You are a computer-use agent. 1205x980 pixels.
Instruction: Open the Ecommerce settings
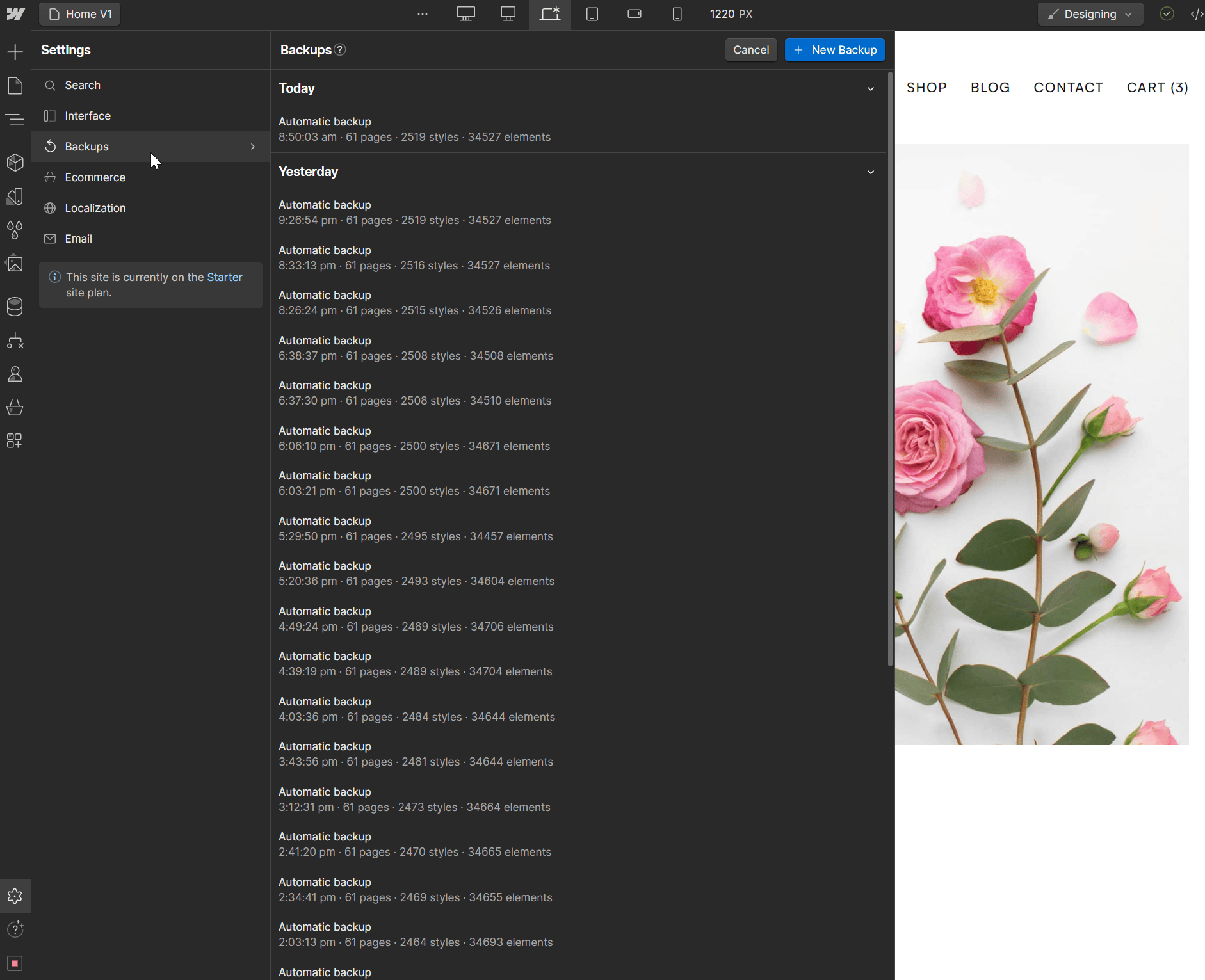point(151,177)
